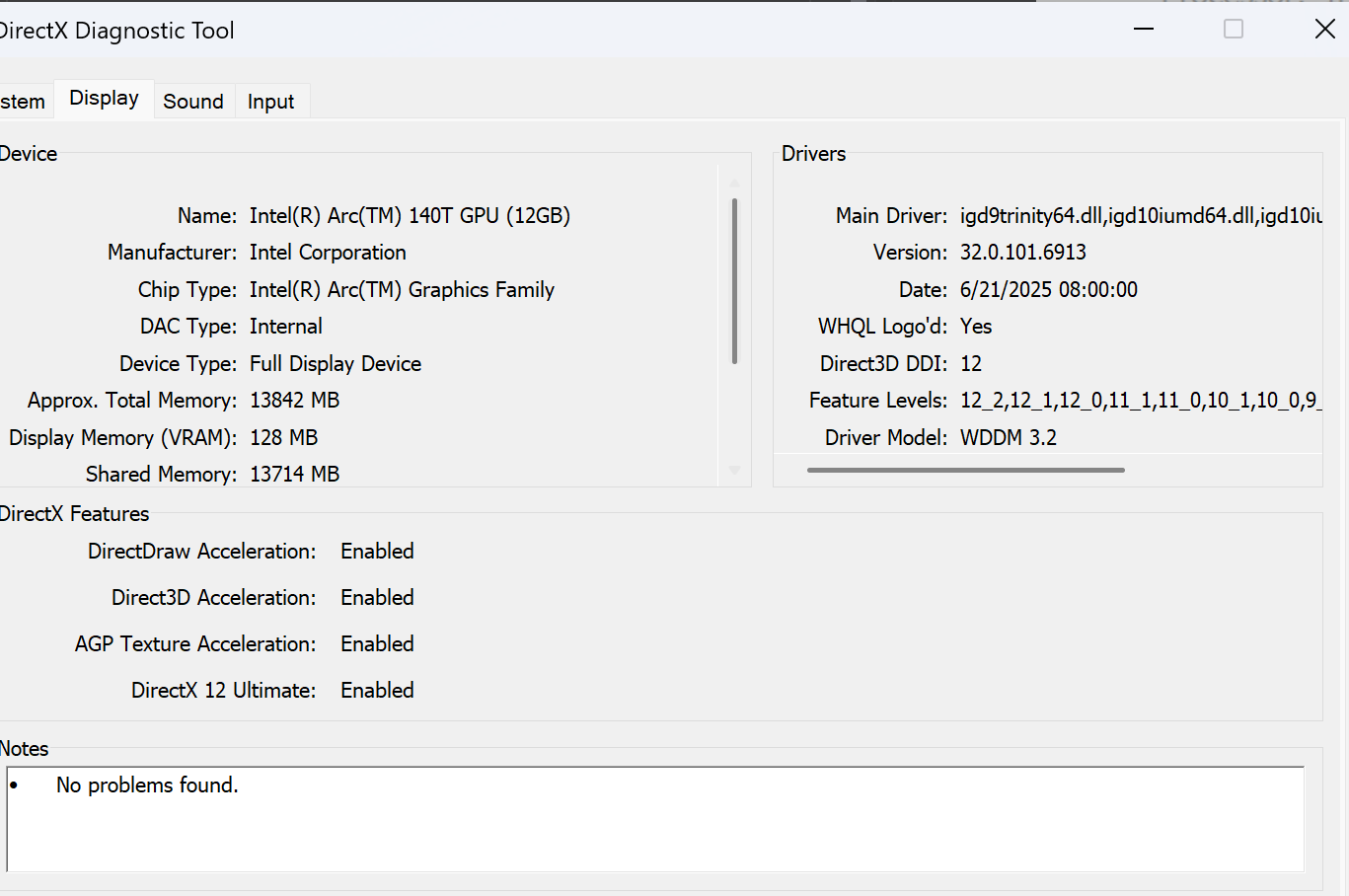Click the 'Display Memory (VRAM):' label
The height and width of the screenshot is (896, 1349).
[122, 438]
